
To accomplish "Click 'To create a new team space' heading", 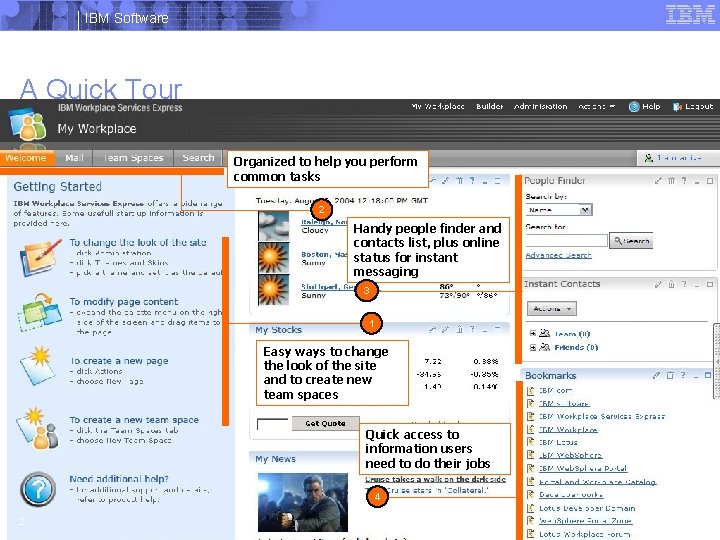I will point(134,420).
